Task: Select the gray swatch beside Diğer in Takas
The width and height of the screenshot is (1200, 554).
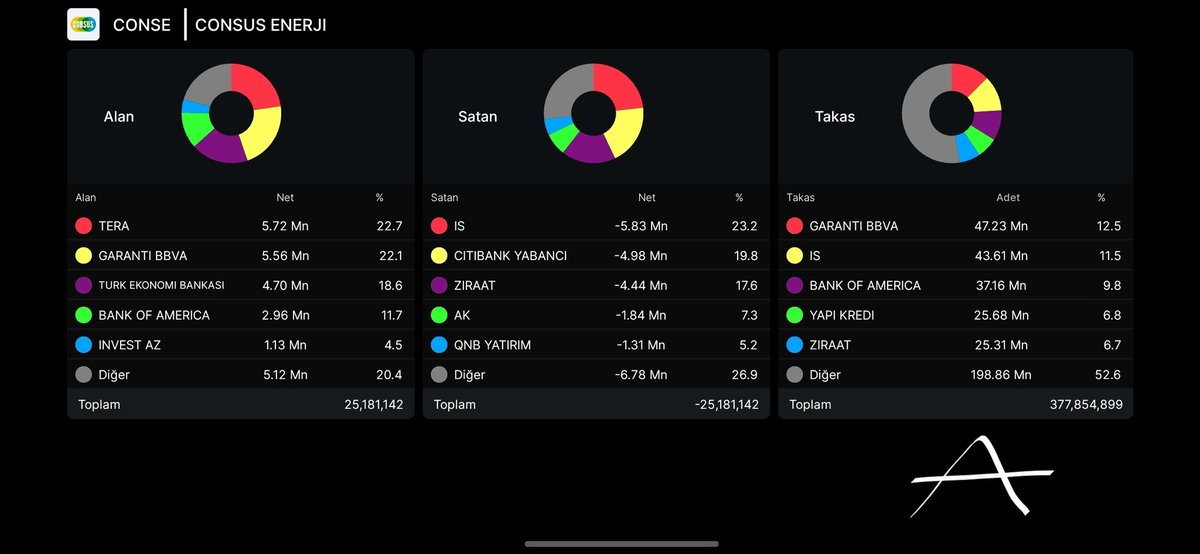Action: pyautogui.click(x=795, y=374)
